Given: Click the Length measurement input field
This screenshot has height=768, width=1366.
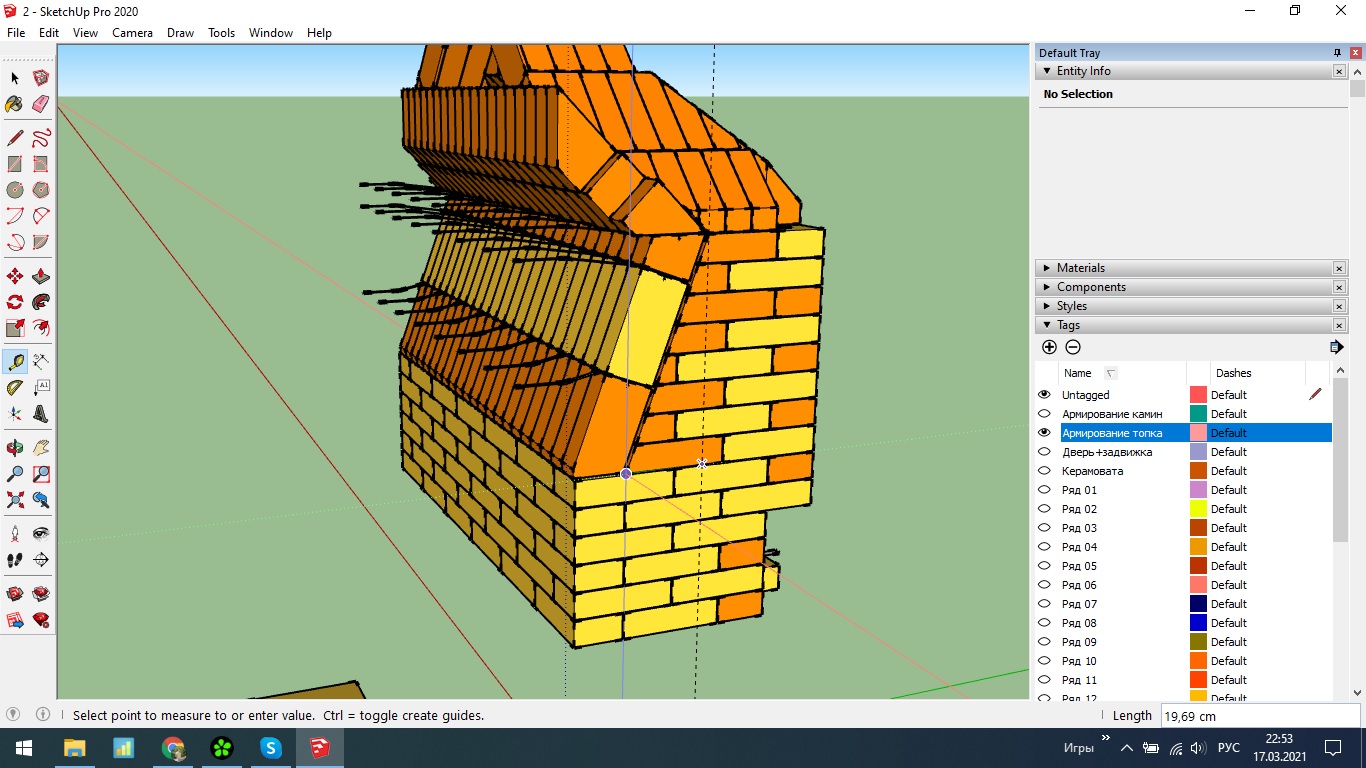Looking at the screenshot, I should point(1258,716).
